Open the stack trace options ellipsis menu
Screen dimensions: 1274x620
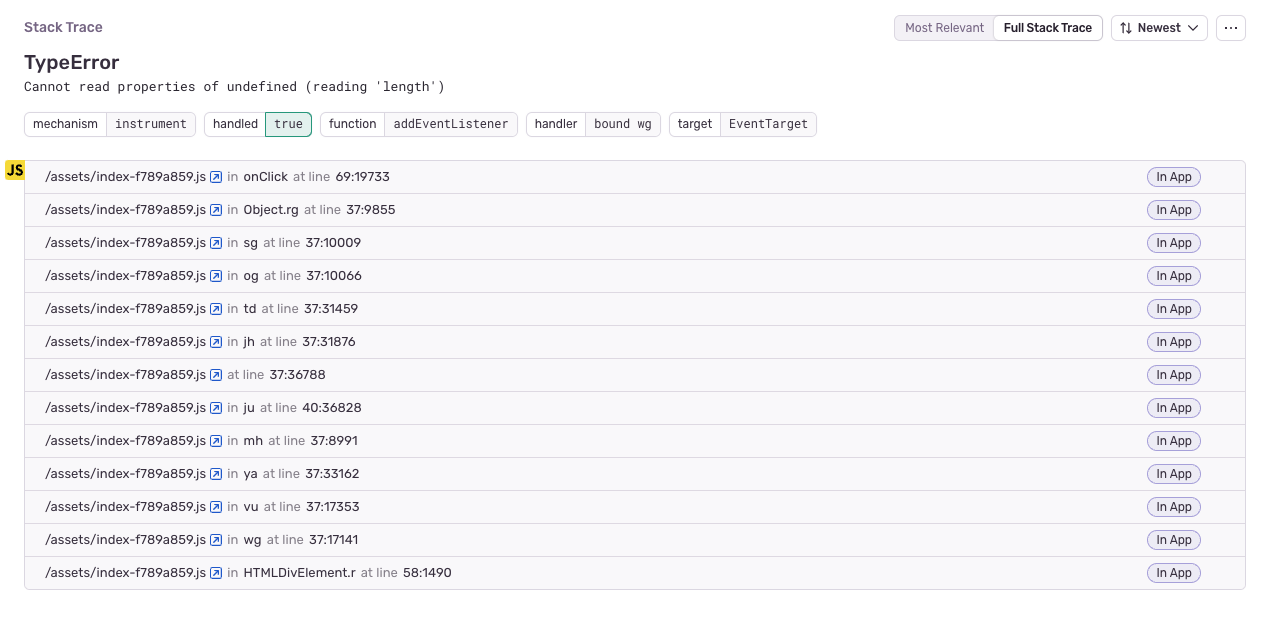1230,28
